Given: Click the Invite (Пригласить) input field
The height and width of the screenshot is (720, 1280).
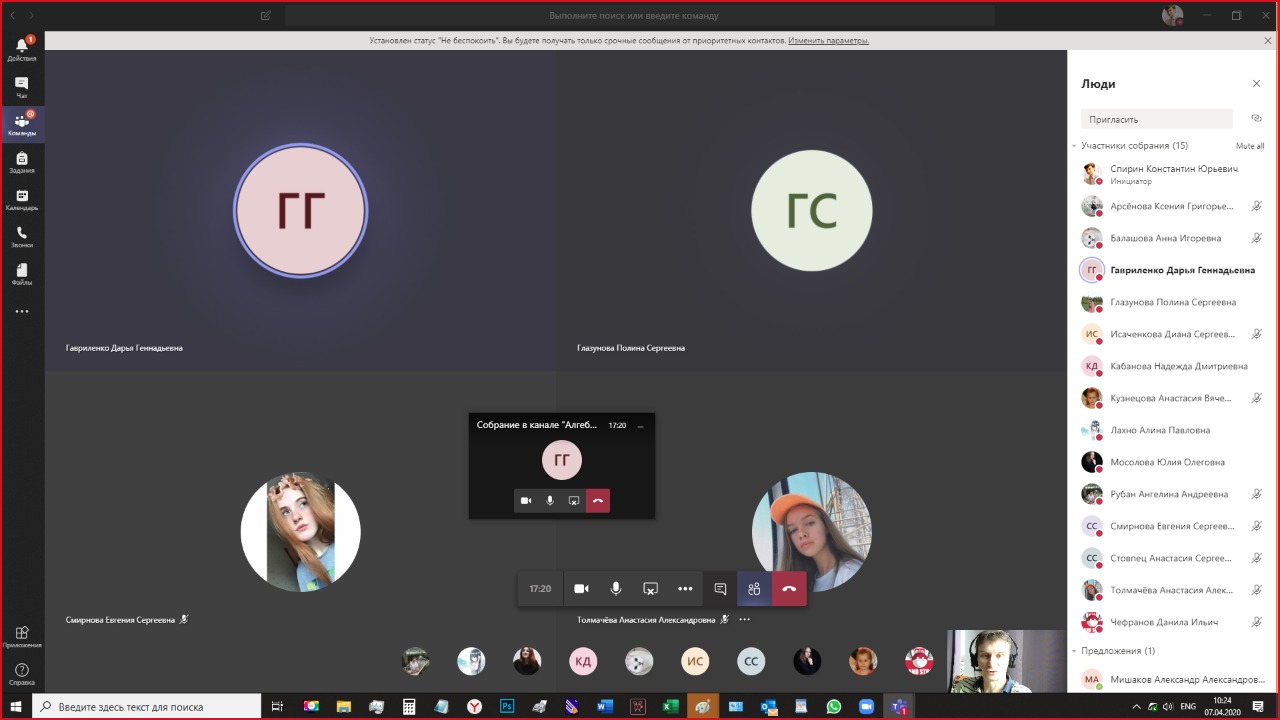Looking at the screenshot, I should (1156, 119).
